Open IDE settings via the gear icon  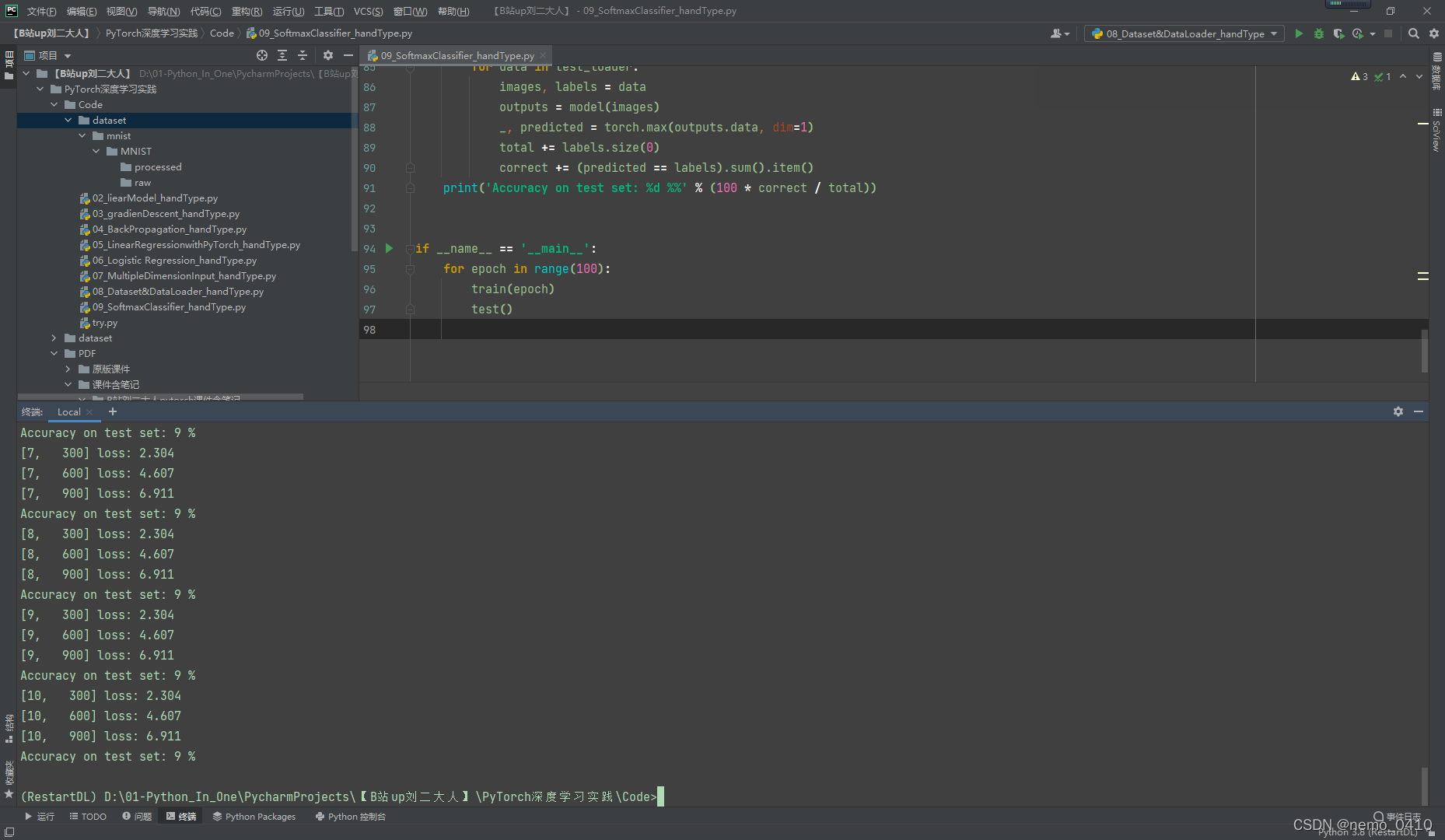[x=1433, y=33]
